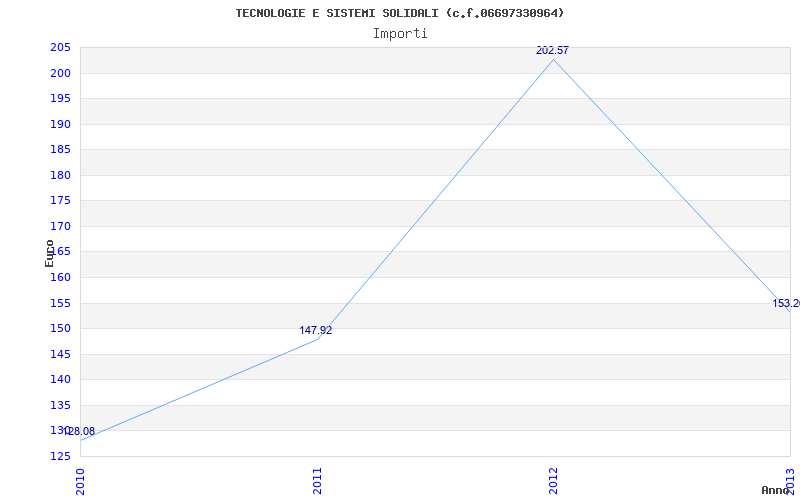Click the 145 y-axis value
This screenshot has width=800, height=500.
click(60, 354)
